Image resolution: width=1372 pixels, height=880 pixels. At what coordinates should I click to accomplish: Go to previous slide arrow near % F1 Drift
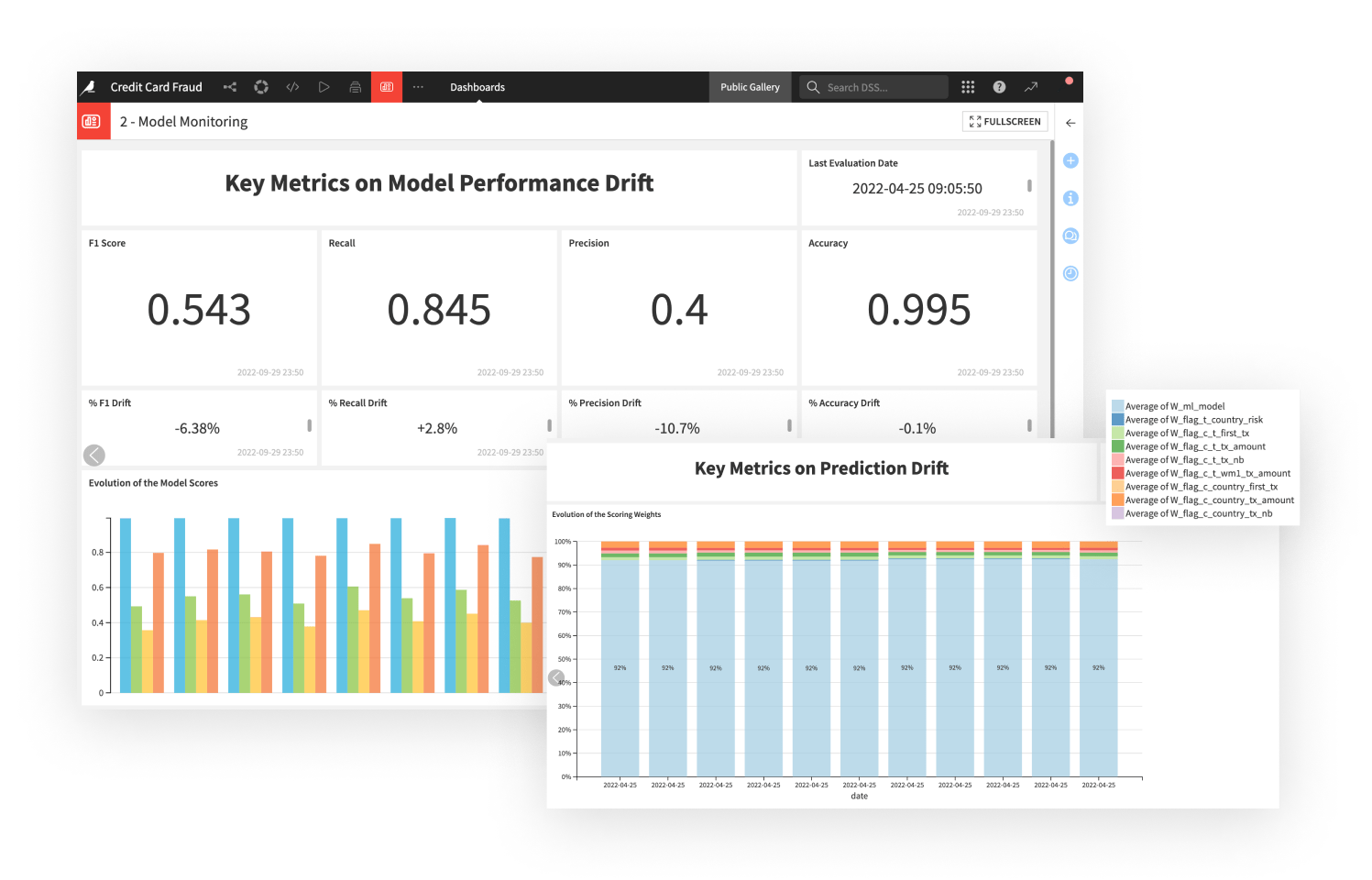click(94, 455)
